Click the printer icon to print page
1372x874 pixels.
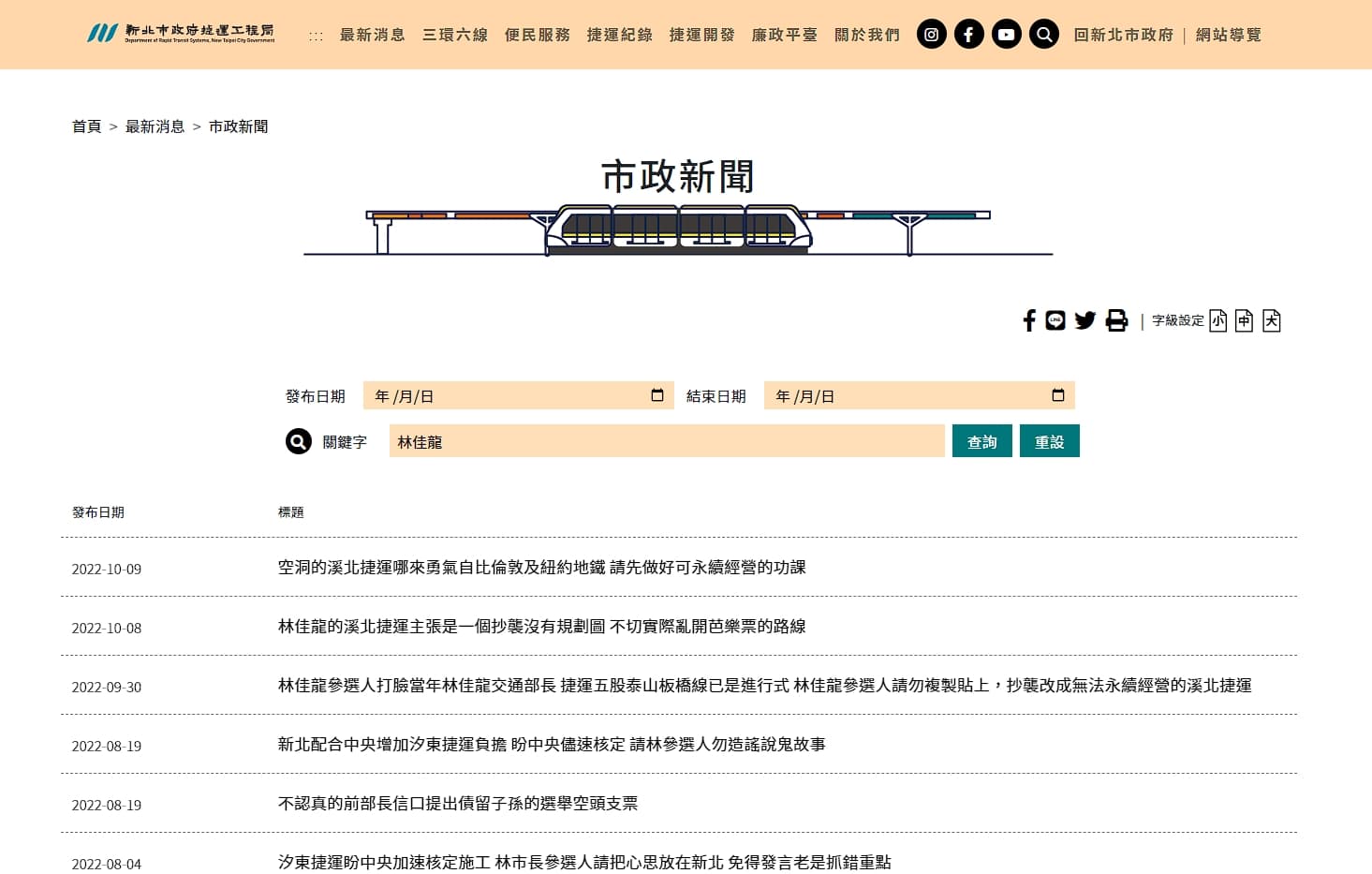point(1116,320)
